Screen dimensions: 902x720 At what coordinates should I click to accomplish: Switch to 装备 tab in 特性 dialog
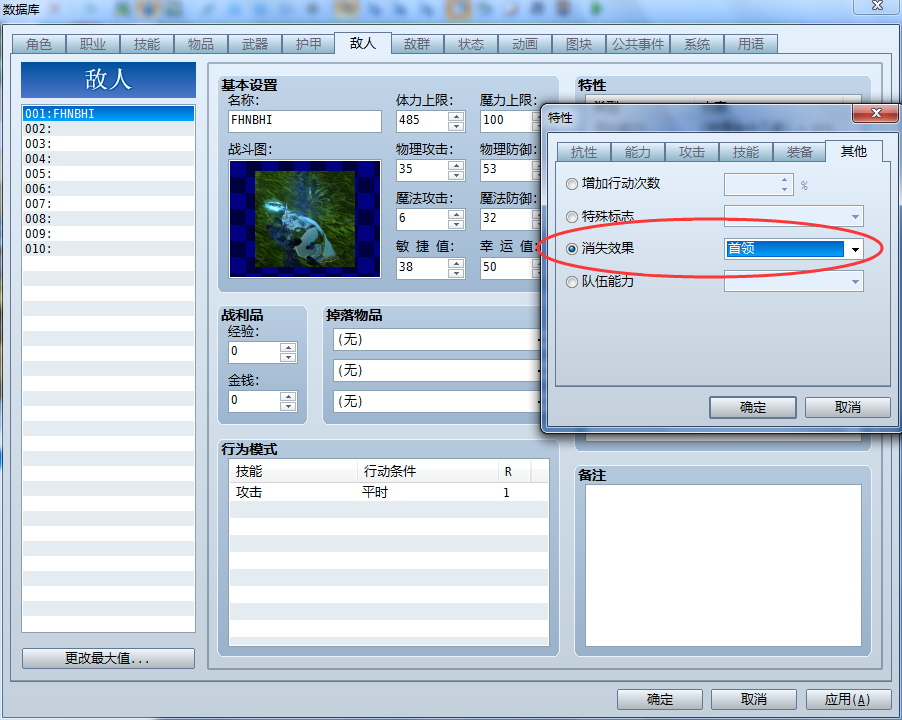pos(800,152)
